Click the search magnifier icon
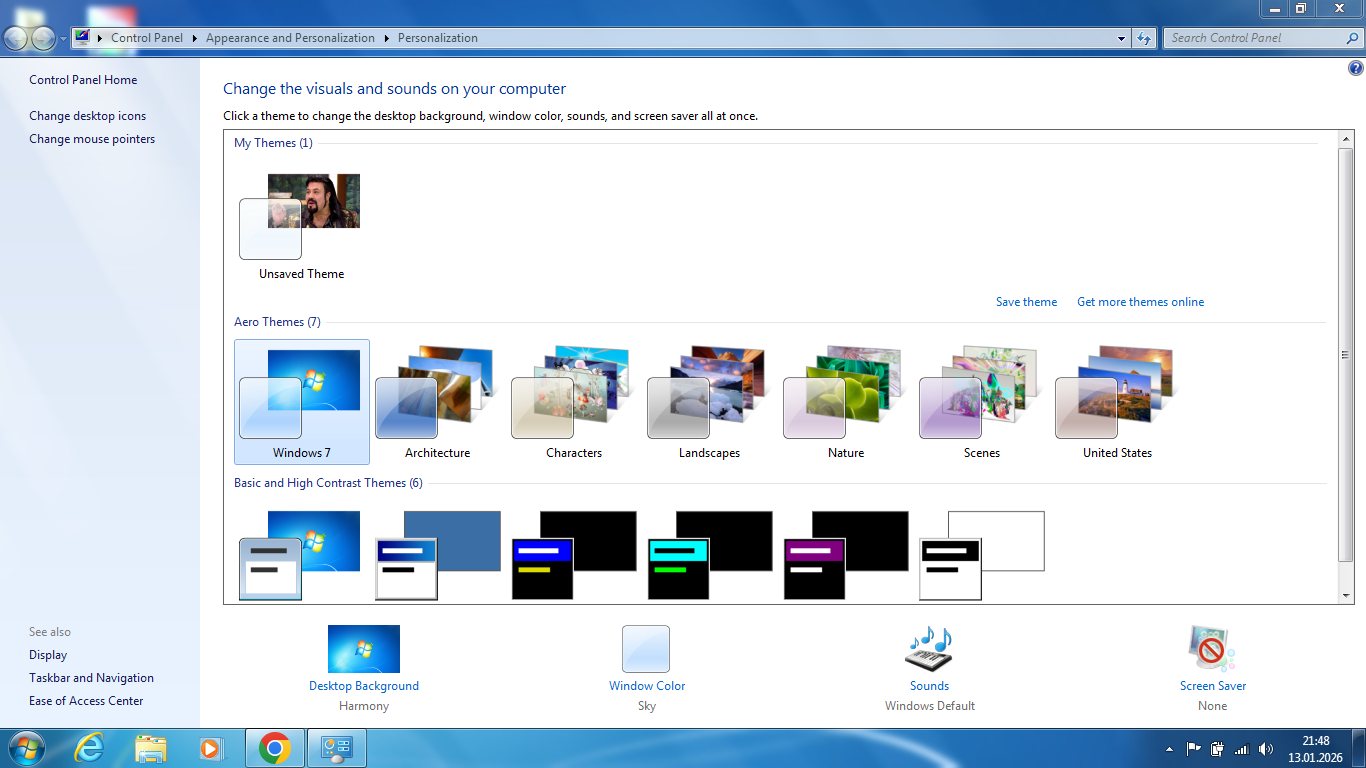Viewport: 1366px width, 768px height. tap(1352, 38)
